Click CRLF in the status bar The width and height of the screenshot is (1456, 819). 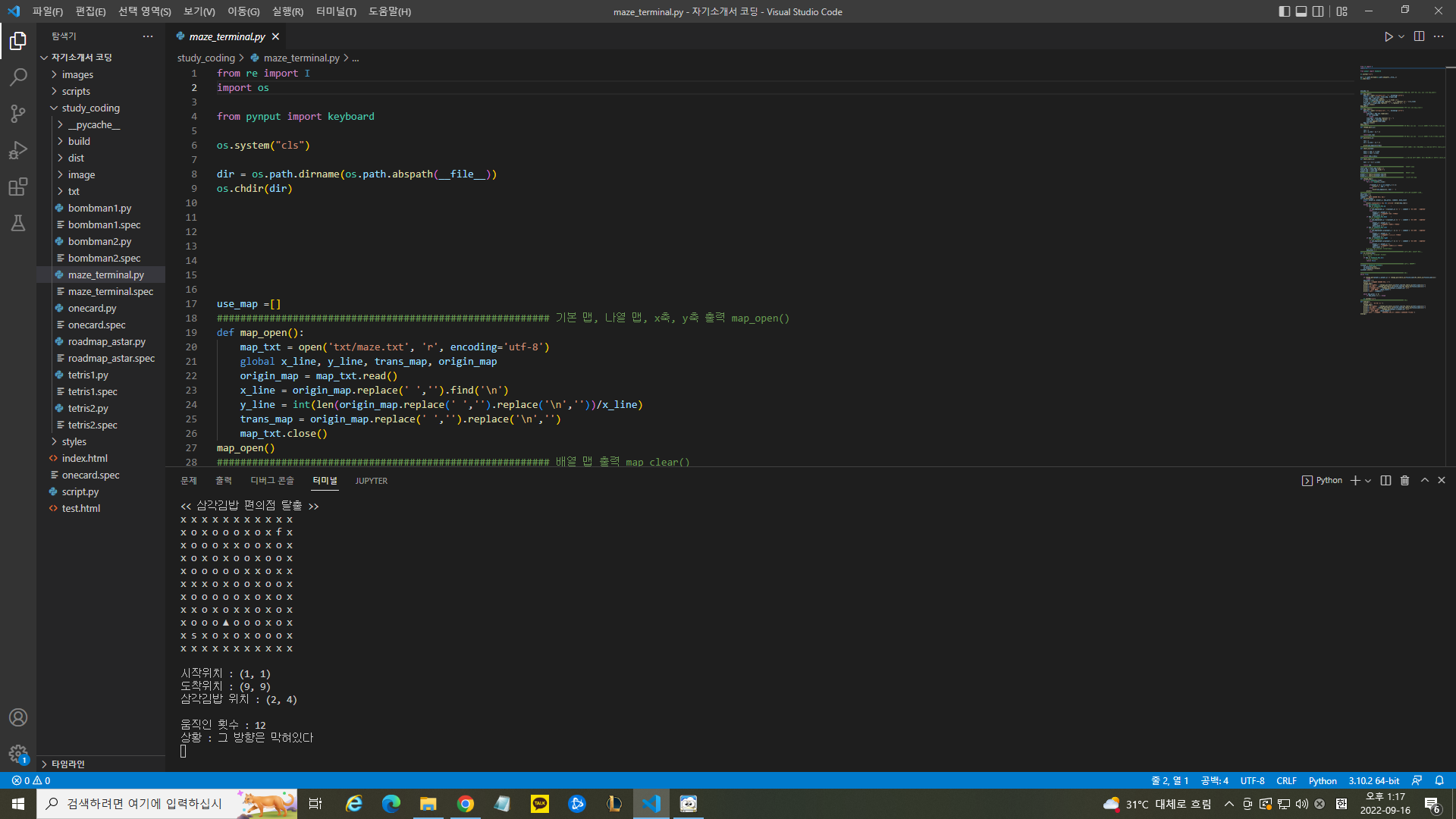tap(1286, 780)
